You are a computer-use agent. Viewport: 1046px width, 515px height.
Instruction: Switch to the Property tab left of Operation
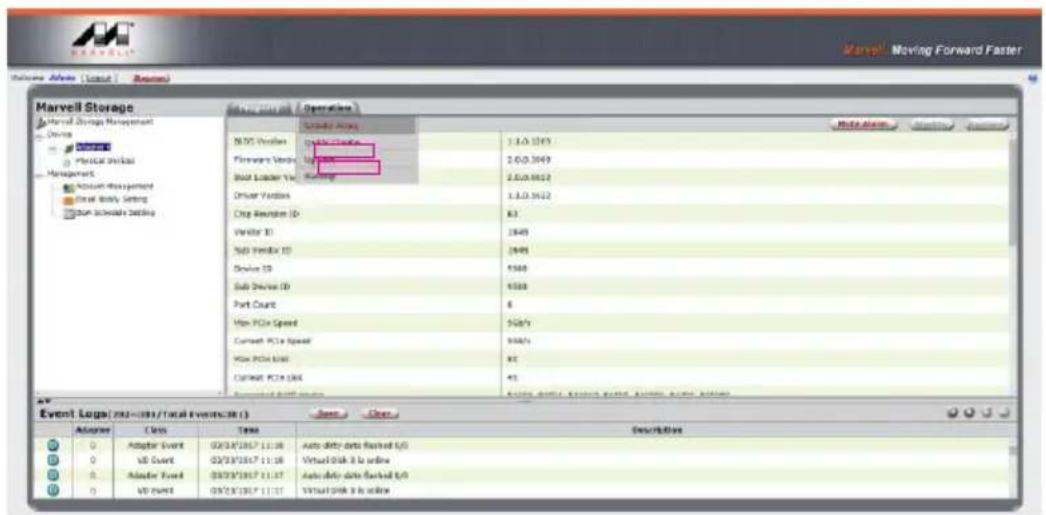click(259, 108)
